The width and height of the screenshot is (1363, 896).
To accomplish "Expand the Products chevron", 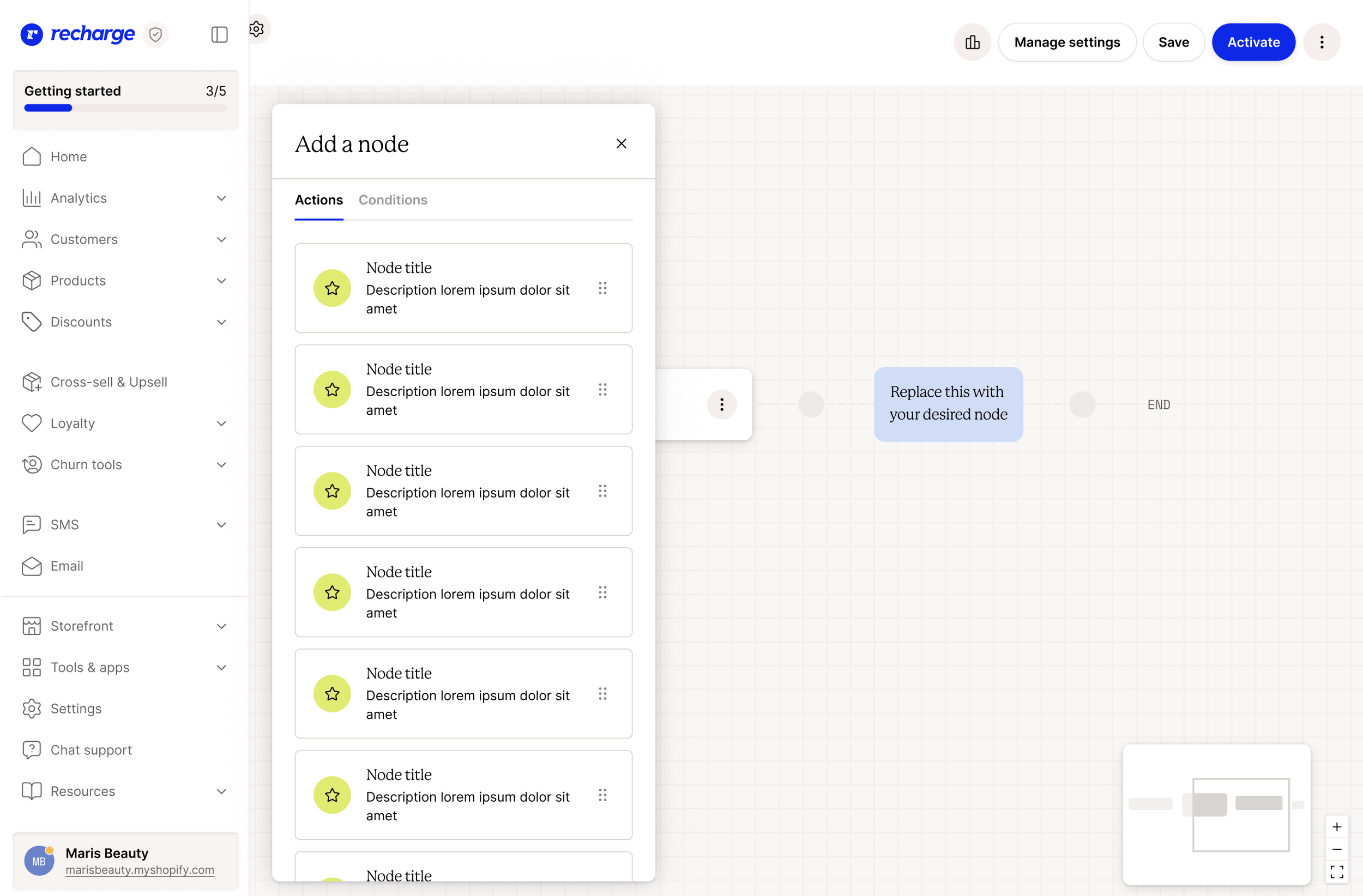I will point(221,281).
